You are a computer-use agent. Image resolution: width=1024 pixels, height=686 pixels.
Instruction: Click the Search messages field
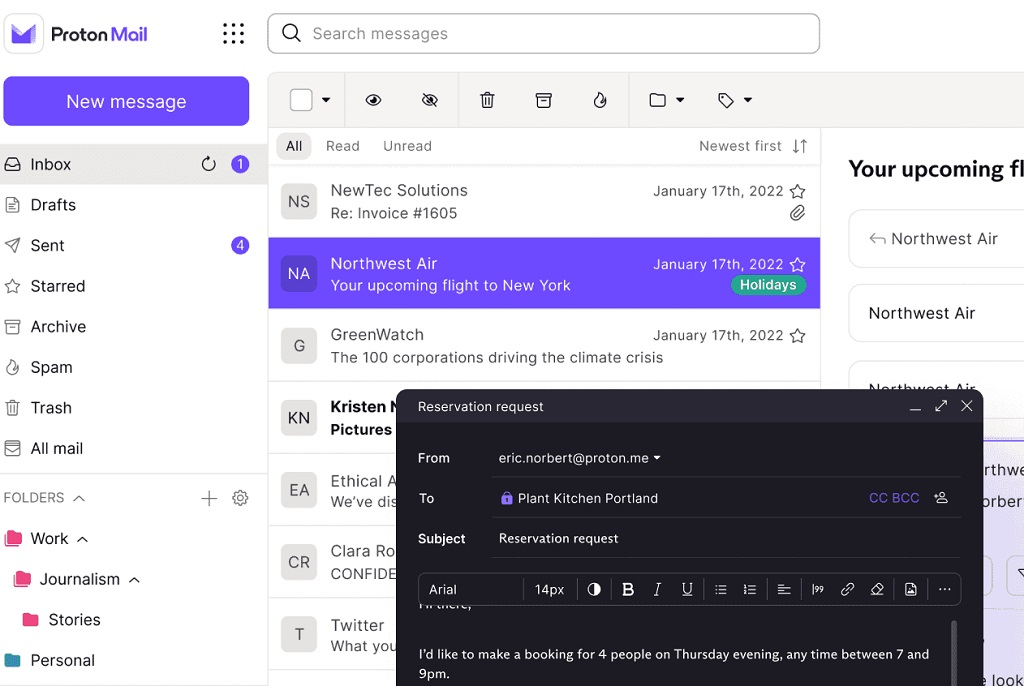point(543,33)
